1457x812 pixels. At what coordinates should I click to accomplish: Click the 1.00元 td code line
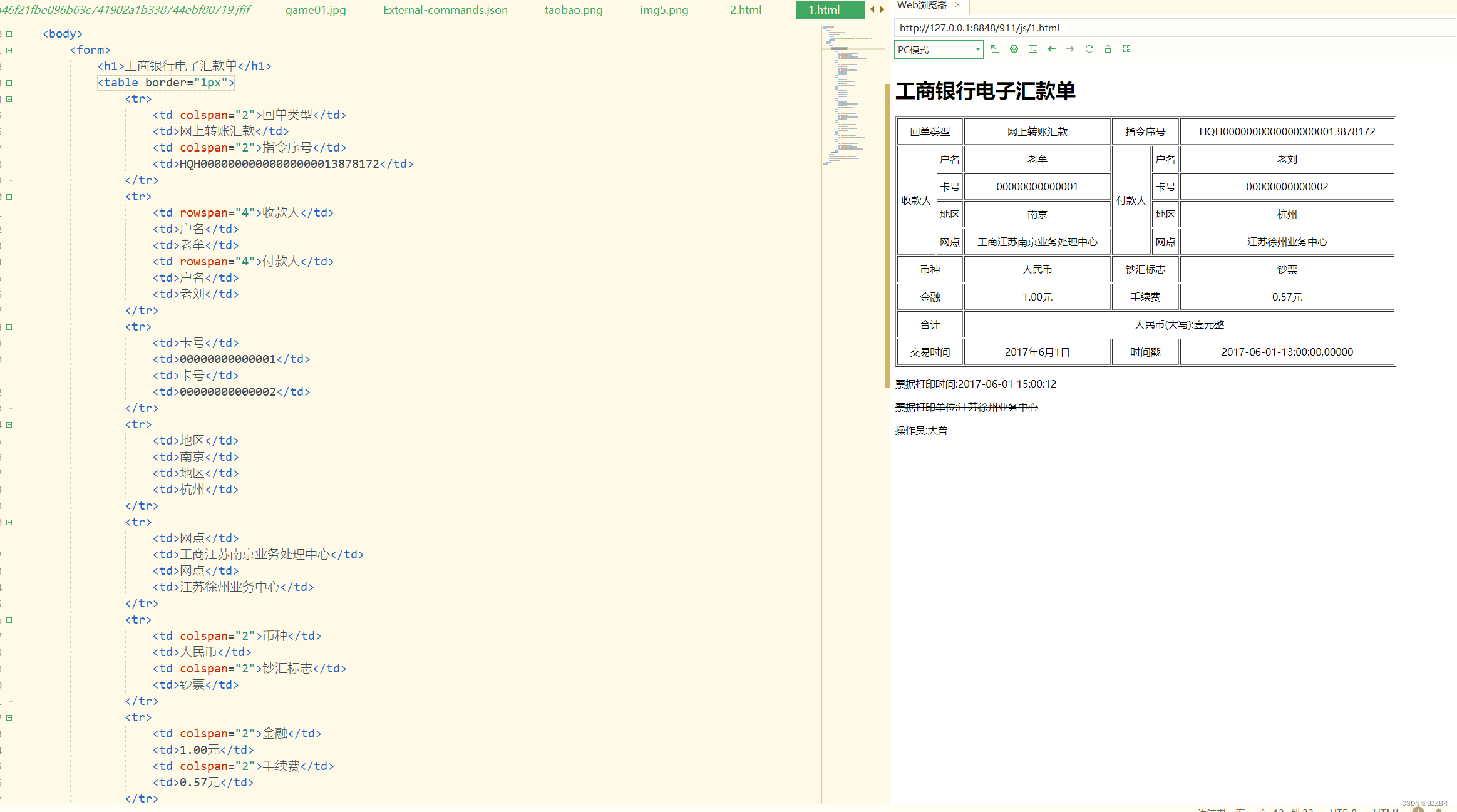coord(203,750)
